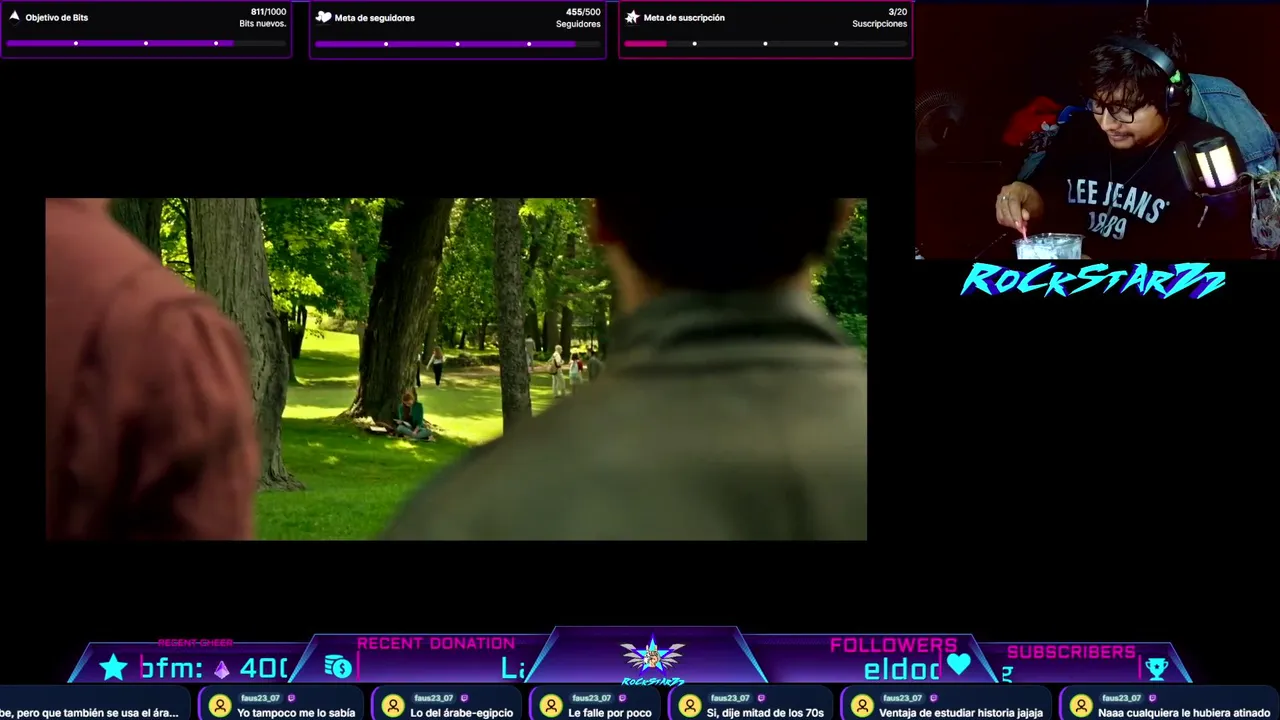
Task: Click the FOLLOWERS heading
Action: click(x=893, y=645)
